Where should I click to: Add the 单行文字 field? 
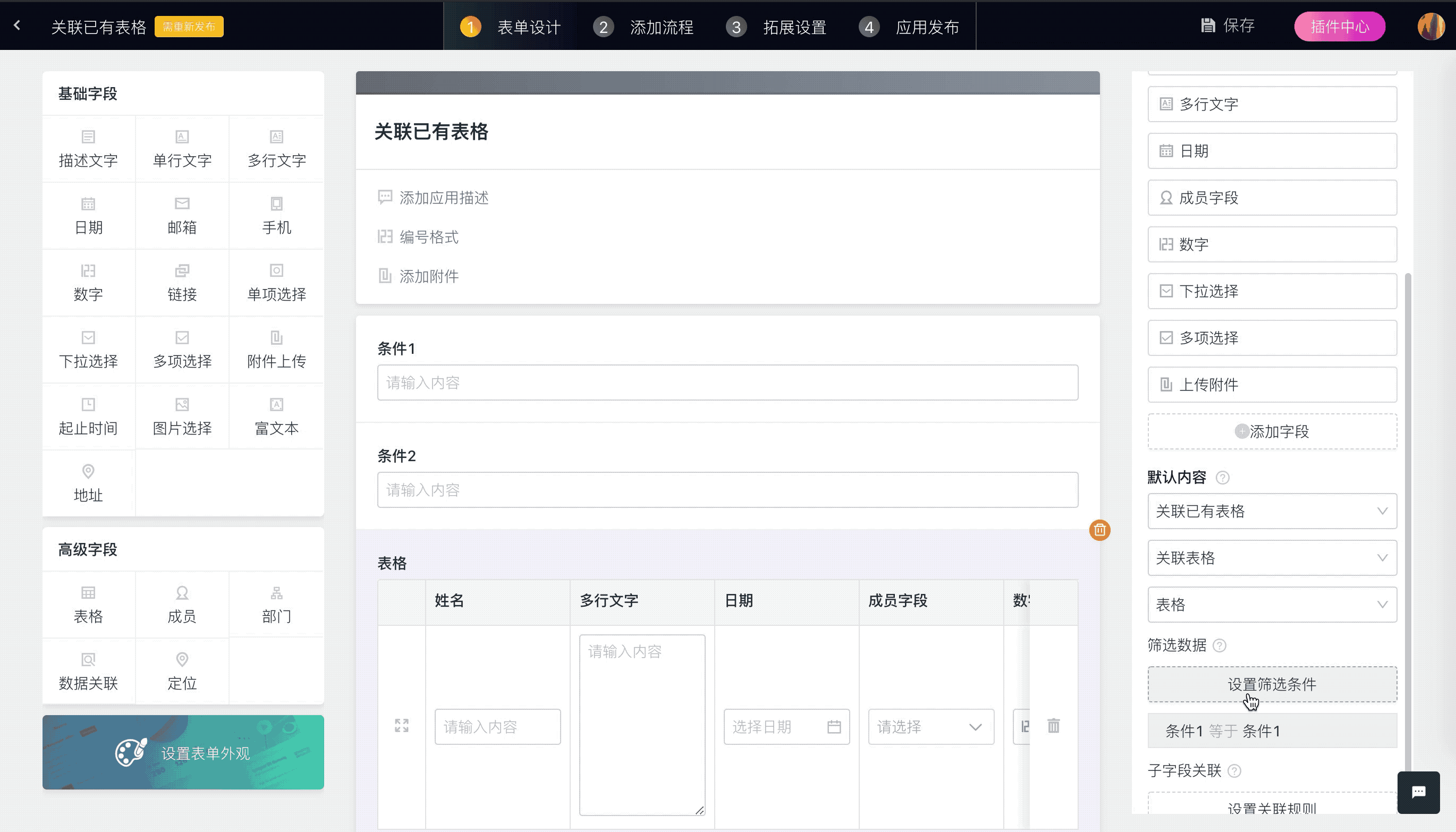pos(182,149)
